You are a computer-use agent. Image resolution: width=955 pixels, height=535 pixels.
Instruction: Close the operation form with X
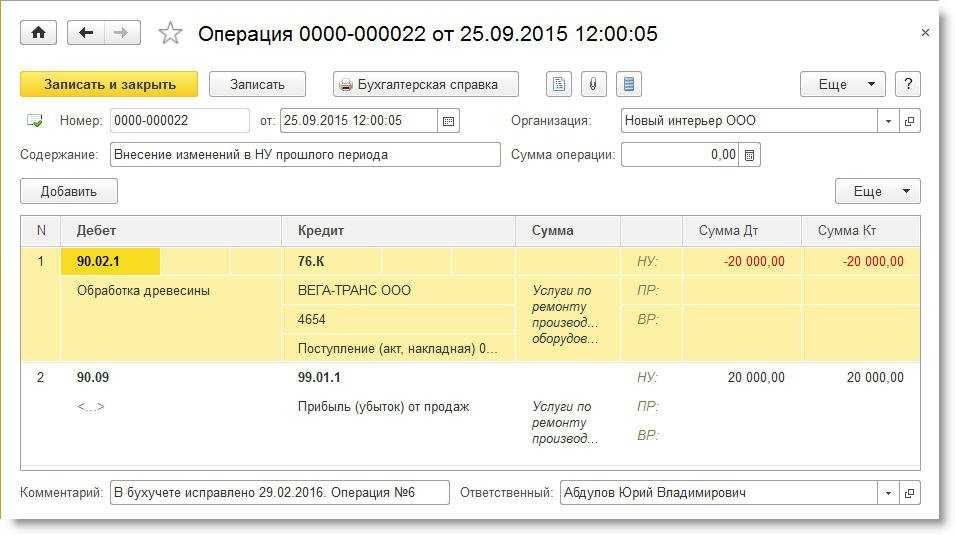[925, 33]
